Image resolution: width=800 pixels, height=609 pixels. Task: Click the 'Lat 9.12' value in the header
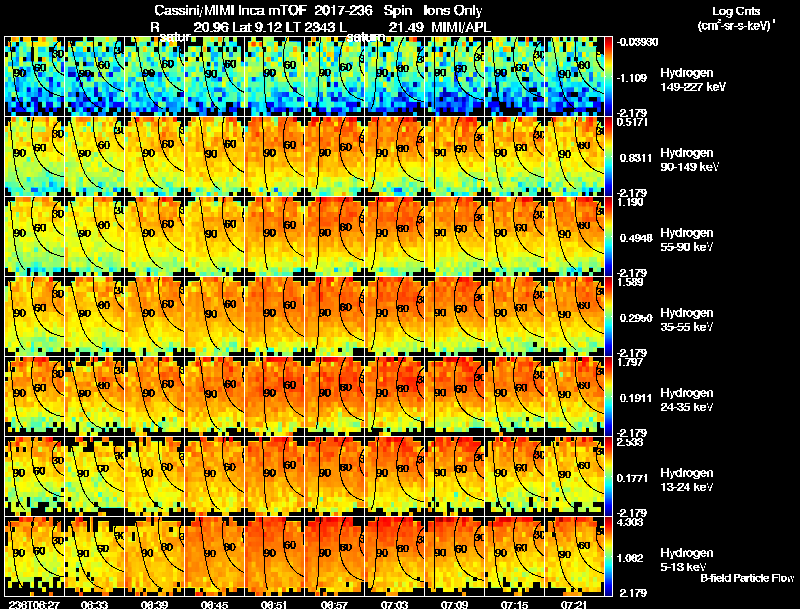click(258, 27)
